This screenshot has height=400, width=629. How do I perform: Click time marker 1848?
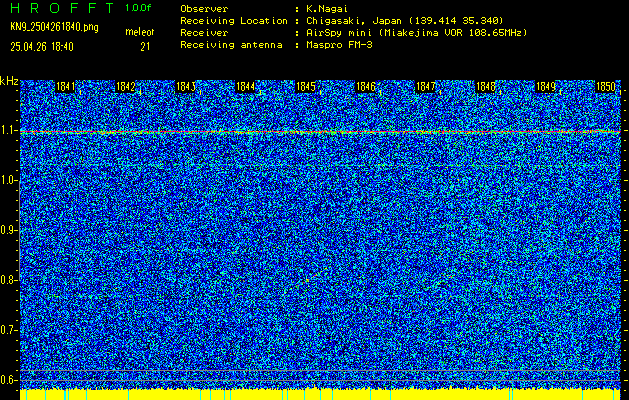[x=485, y=86]
